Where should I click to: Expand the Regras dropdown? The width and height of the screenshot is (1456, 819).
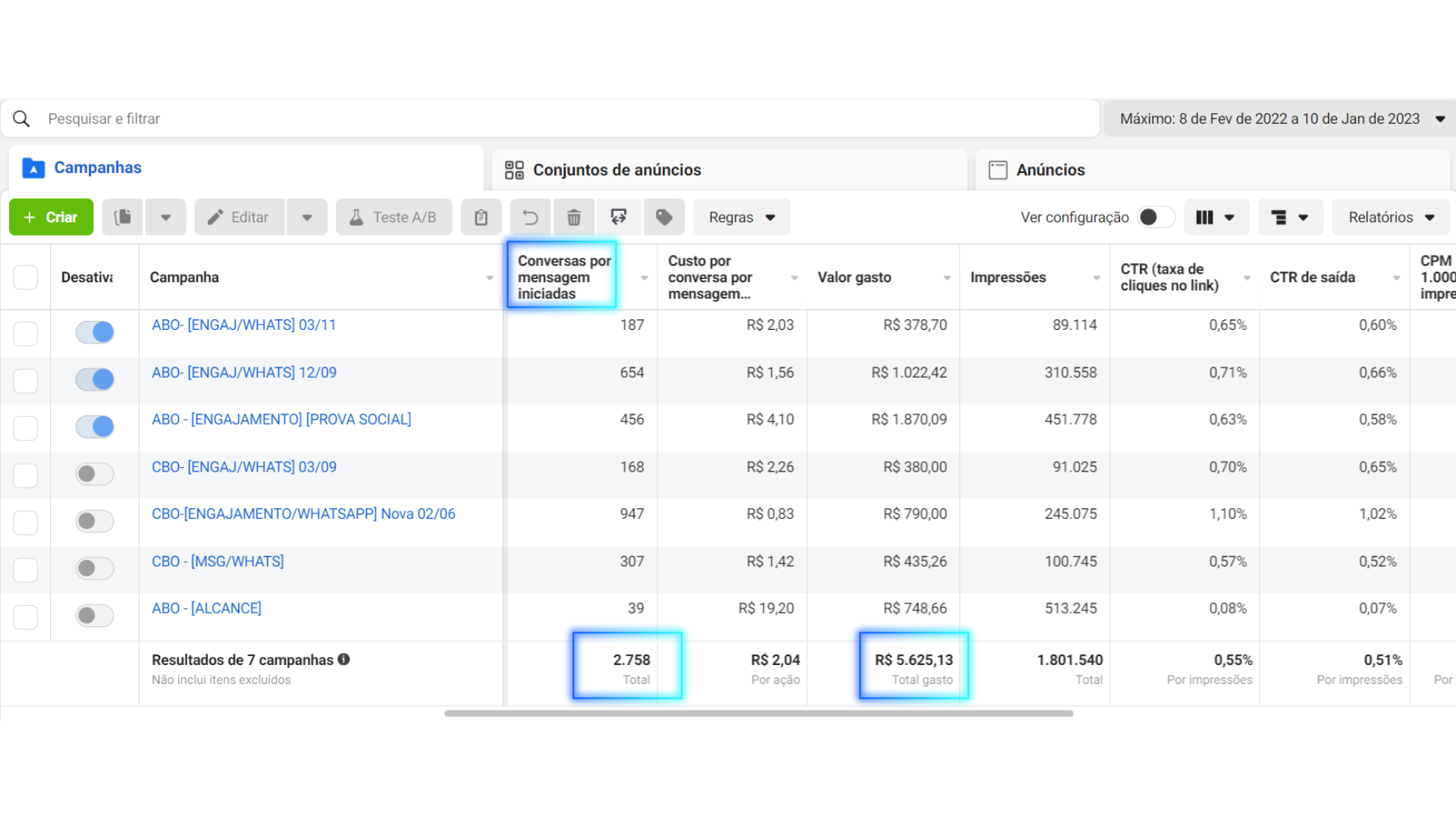(x=741, y=218)
